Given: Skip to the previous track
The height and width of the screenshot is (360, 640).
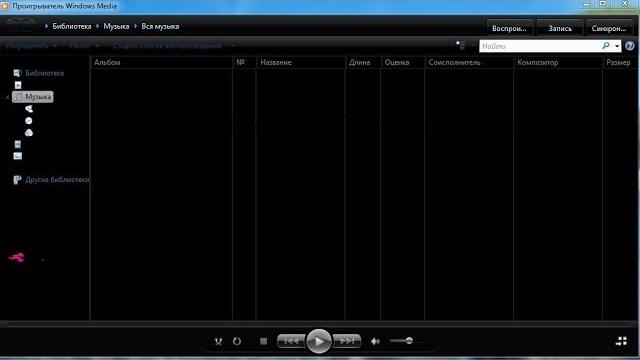Looking at the screenshot, I should (x=291, y=341).
